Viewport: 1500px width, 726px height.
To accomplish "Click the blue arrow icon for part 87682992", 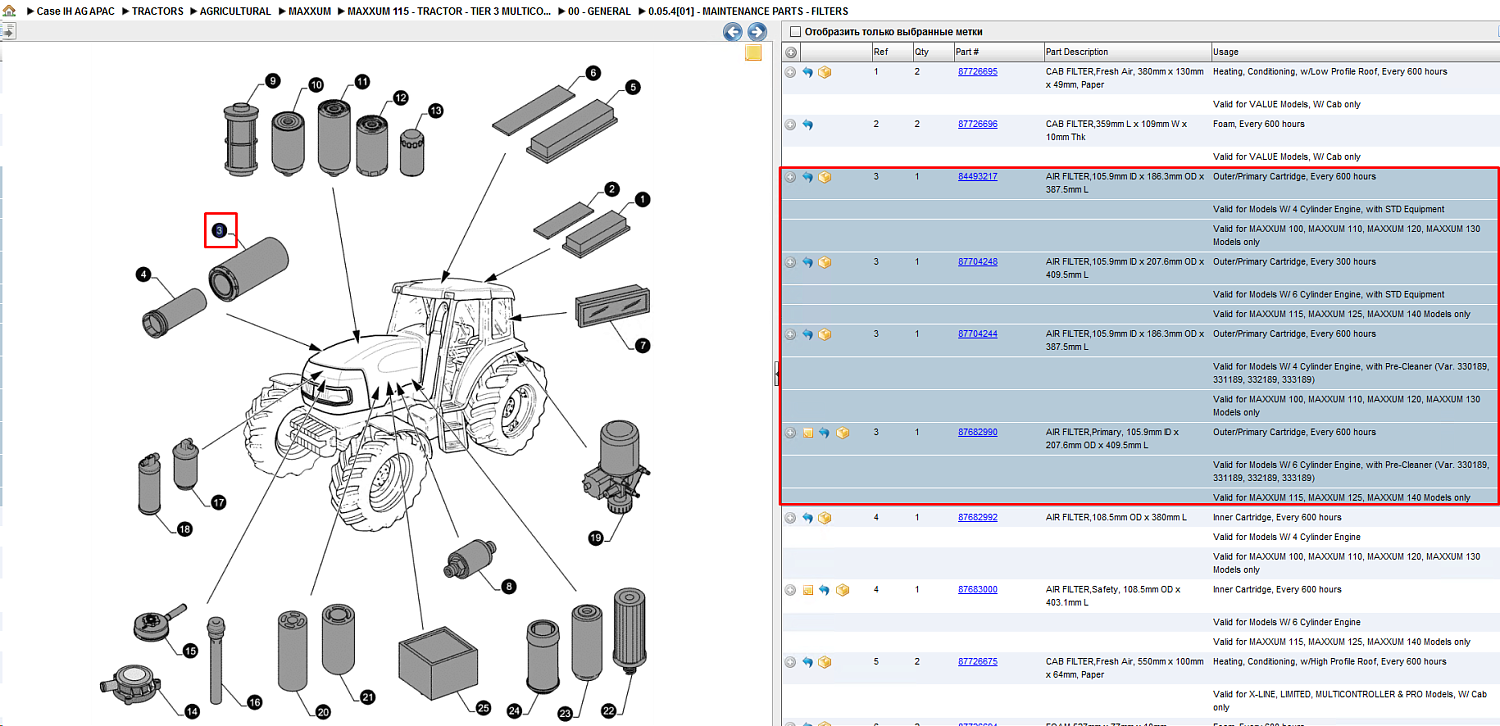I will point(808,518).
